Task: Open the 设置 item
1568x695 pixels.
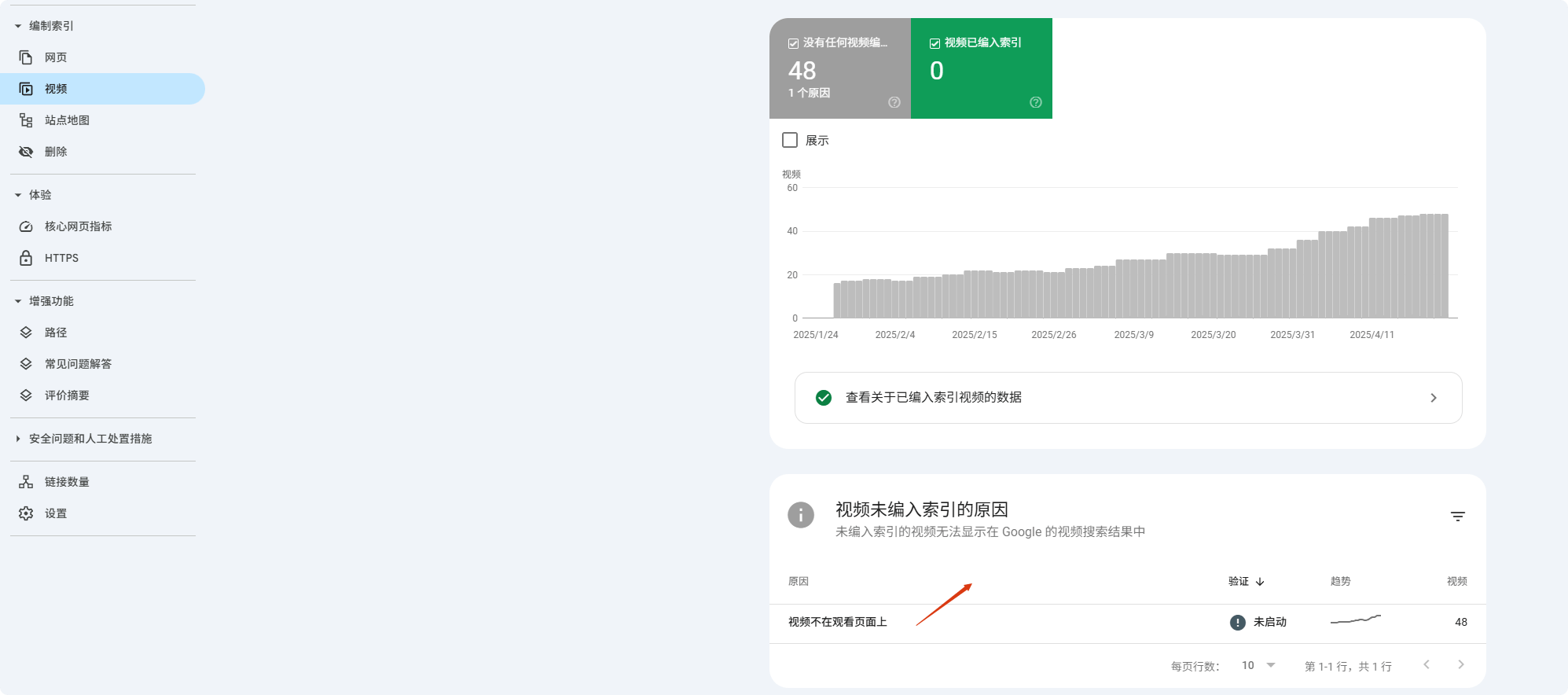Action: pyautogui.click(x=102, y=513)
